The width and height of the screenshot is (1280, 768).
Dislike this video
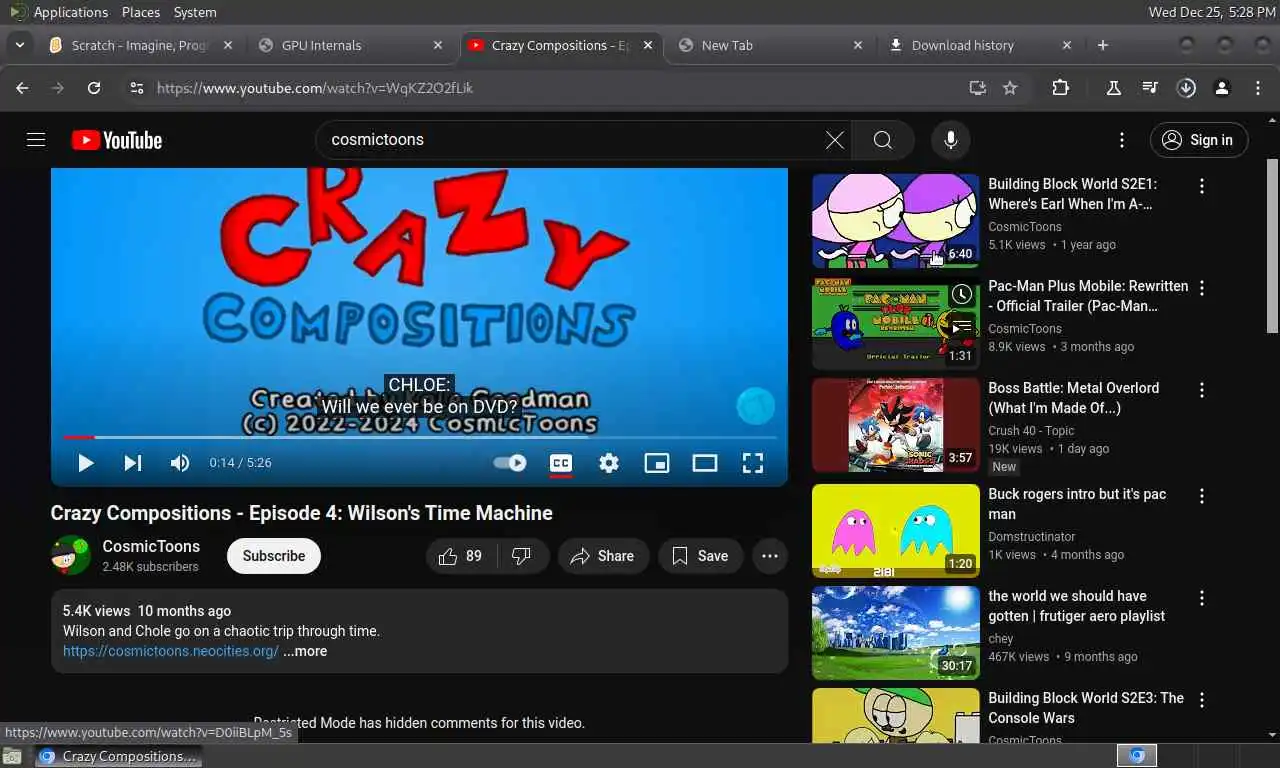[x=521, y=556]
